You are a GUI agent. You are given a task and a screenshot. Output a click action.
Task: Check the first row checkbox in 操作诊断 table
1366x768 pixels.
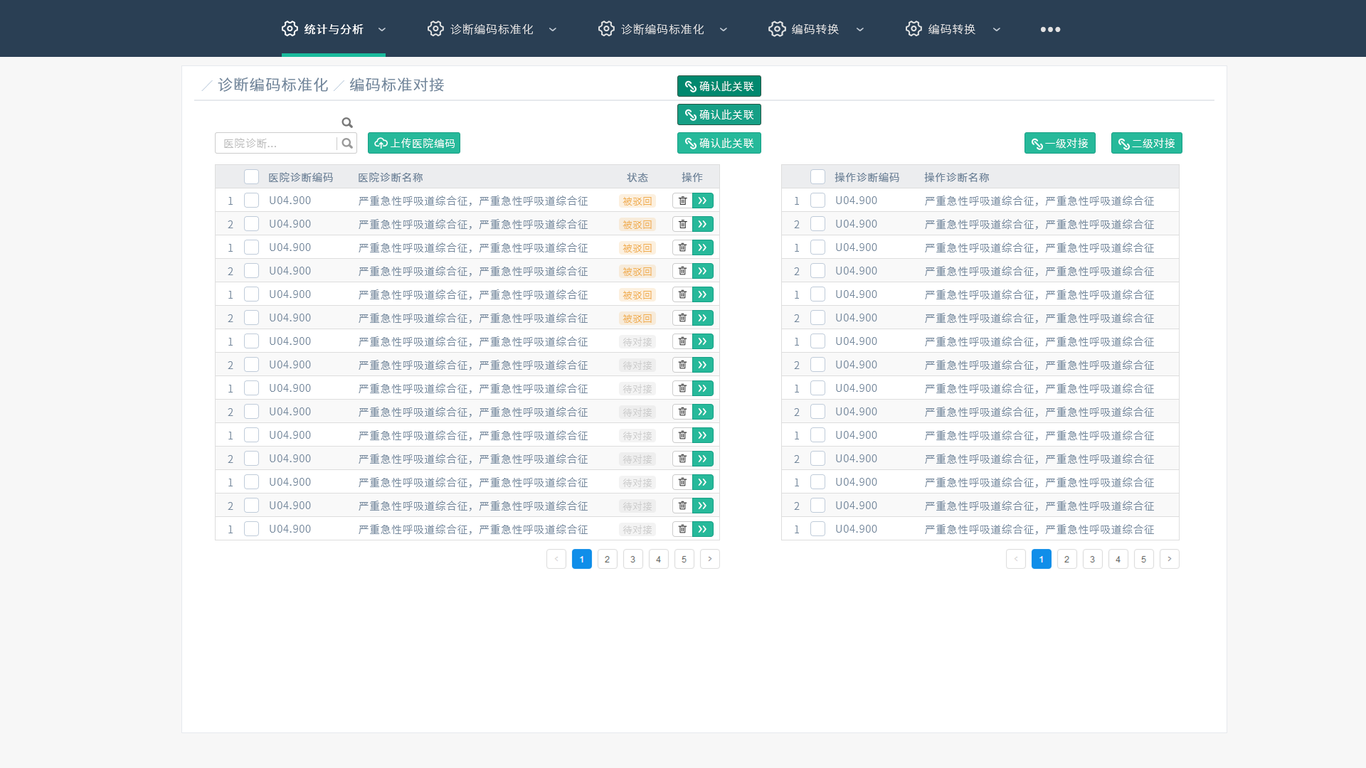(817, 200)
